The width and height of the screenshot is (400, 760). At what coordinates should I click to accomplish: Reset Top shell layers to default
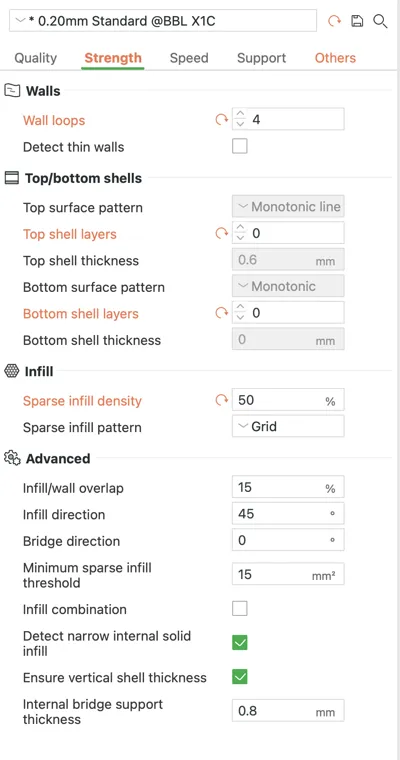(222, 234)
